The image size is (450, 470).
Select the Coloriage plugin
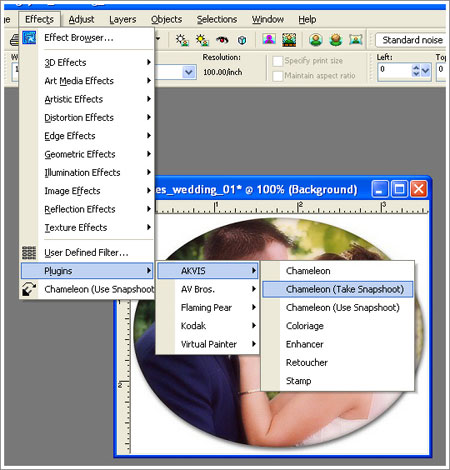click(337, 326)
